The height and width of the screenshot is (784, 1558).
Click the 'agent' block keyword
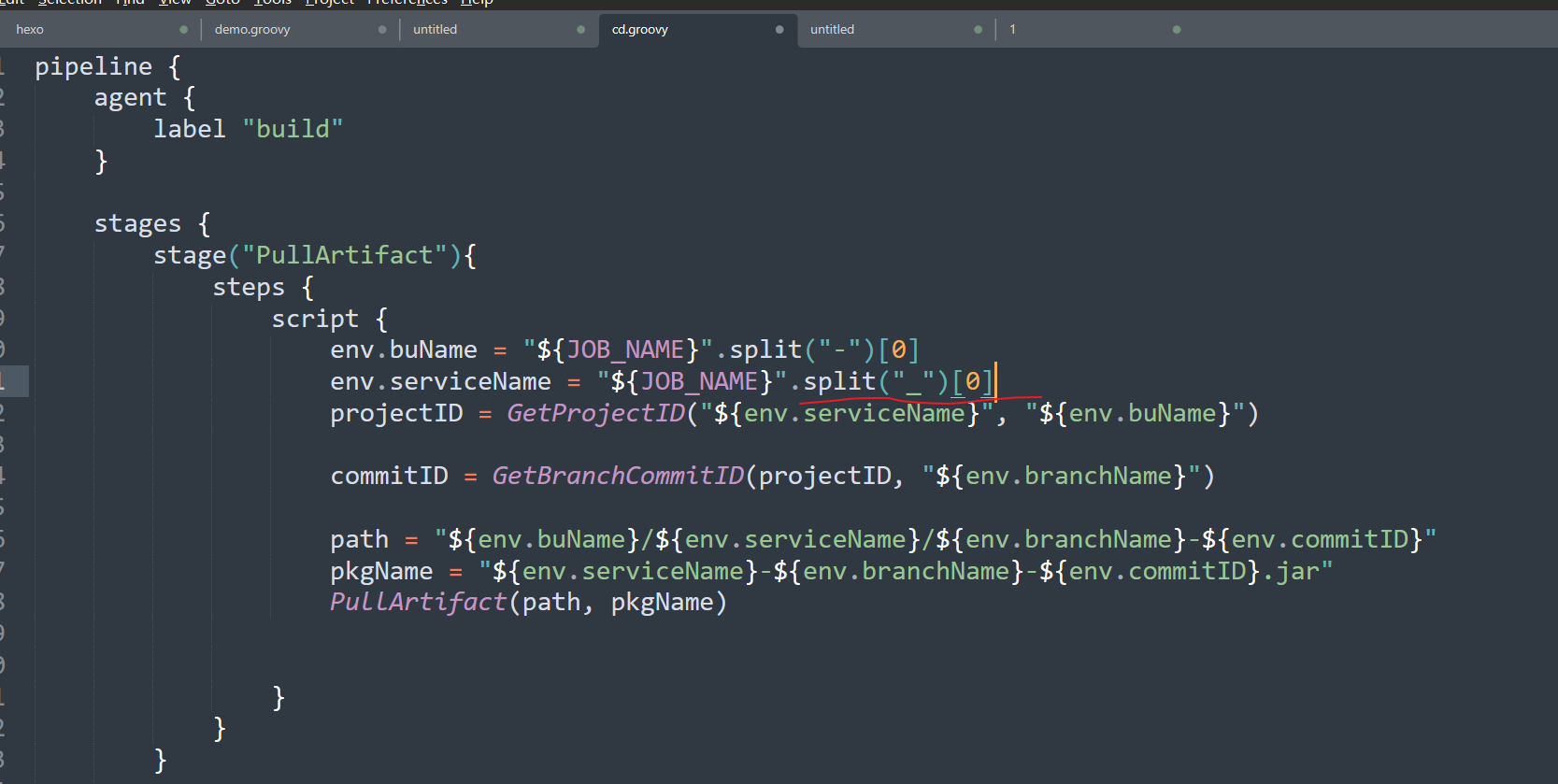pos(130,98)
